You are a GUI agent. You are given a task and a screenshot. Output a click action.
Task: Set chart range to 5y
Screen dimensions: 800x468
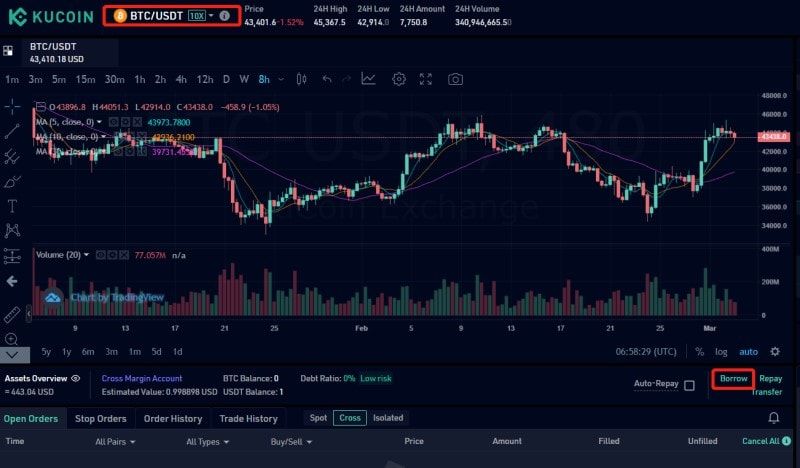46,352
